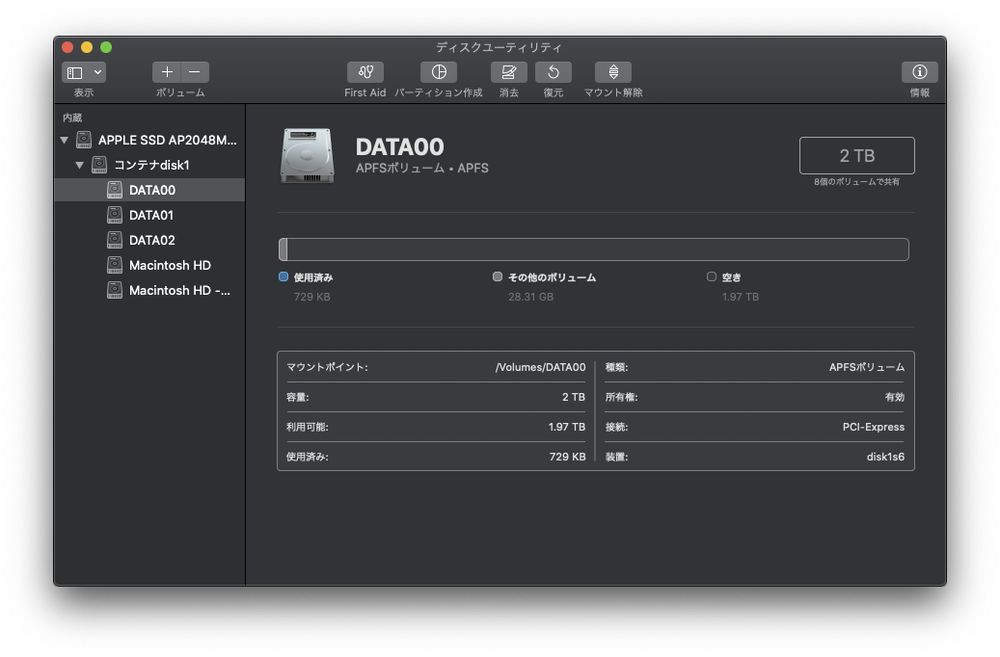Viewport: 1000px width, 657px height.
Task: Add a volume with plus button
Action: click(x=166, y=72)
